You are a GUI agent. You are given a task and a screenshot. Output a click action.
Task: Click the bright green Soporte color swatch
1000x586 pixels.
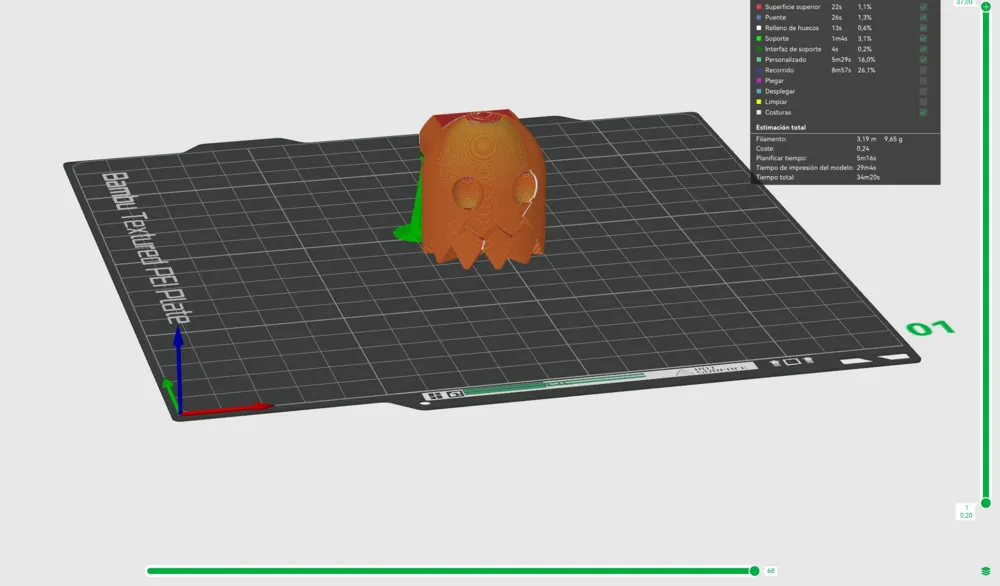(x=759, y=38)
